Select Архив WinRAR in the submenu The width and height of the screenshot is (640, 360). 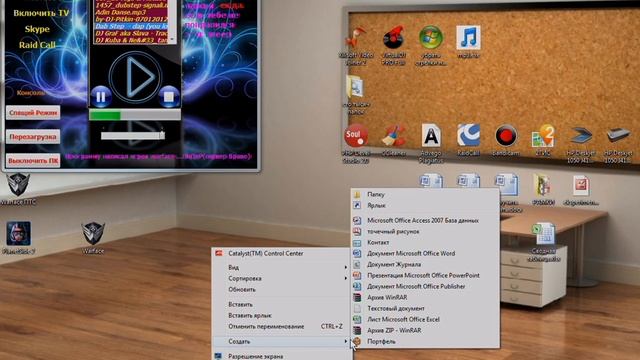425,298
